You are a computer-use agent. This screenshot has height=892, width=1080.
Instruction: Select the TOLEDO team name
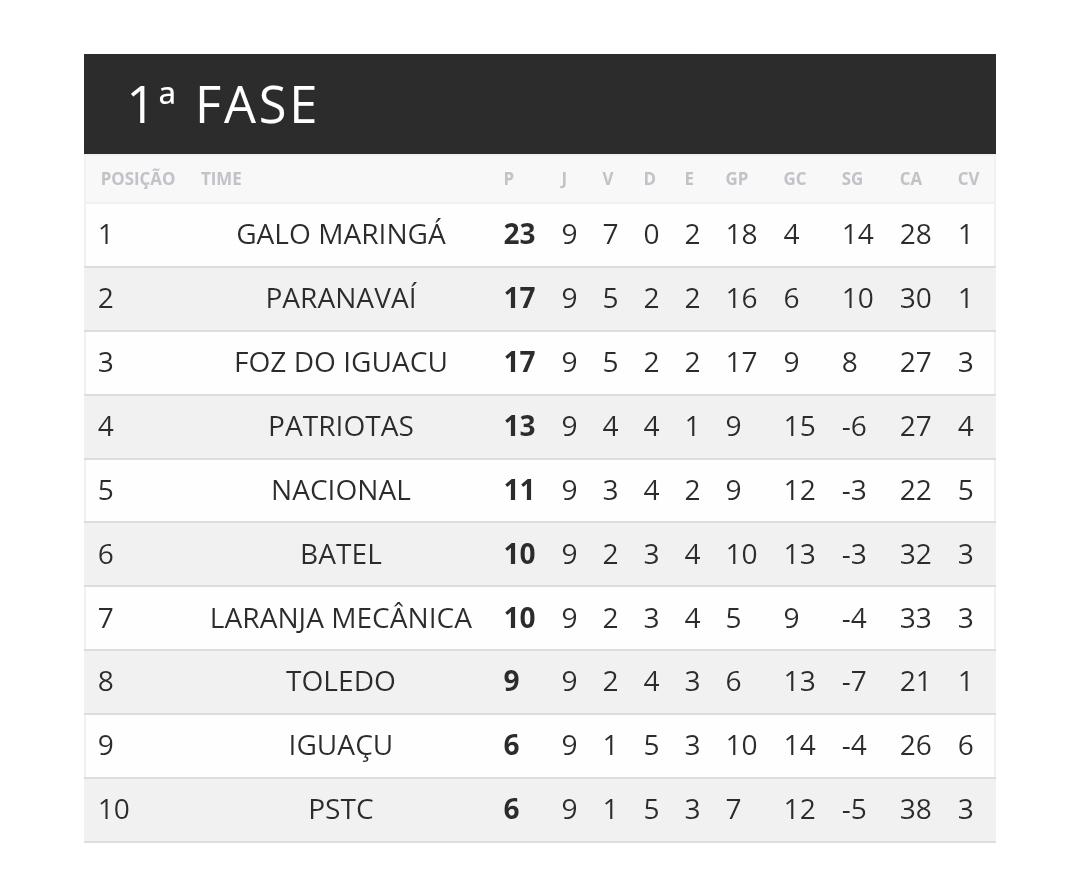click(x=341, y=681)
